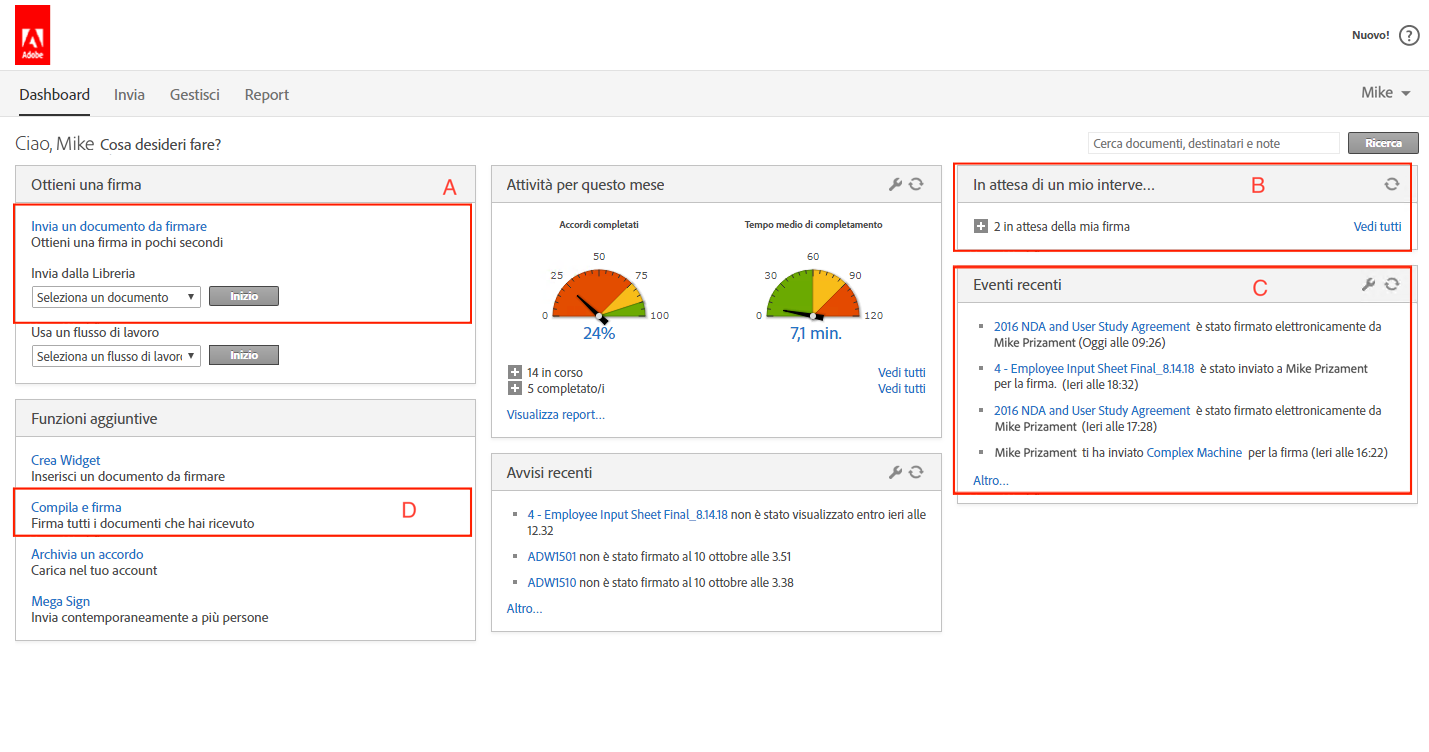Open the Seleziona un documento dropdown
The width and height of the screenshot is (1429, 752).
pyautogui.click(x=116, y=297)
